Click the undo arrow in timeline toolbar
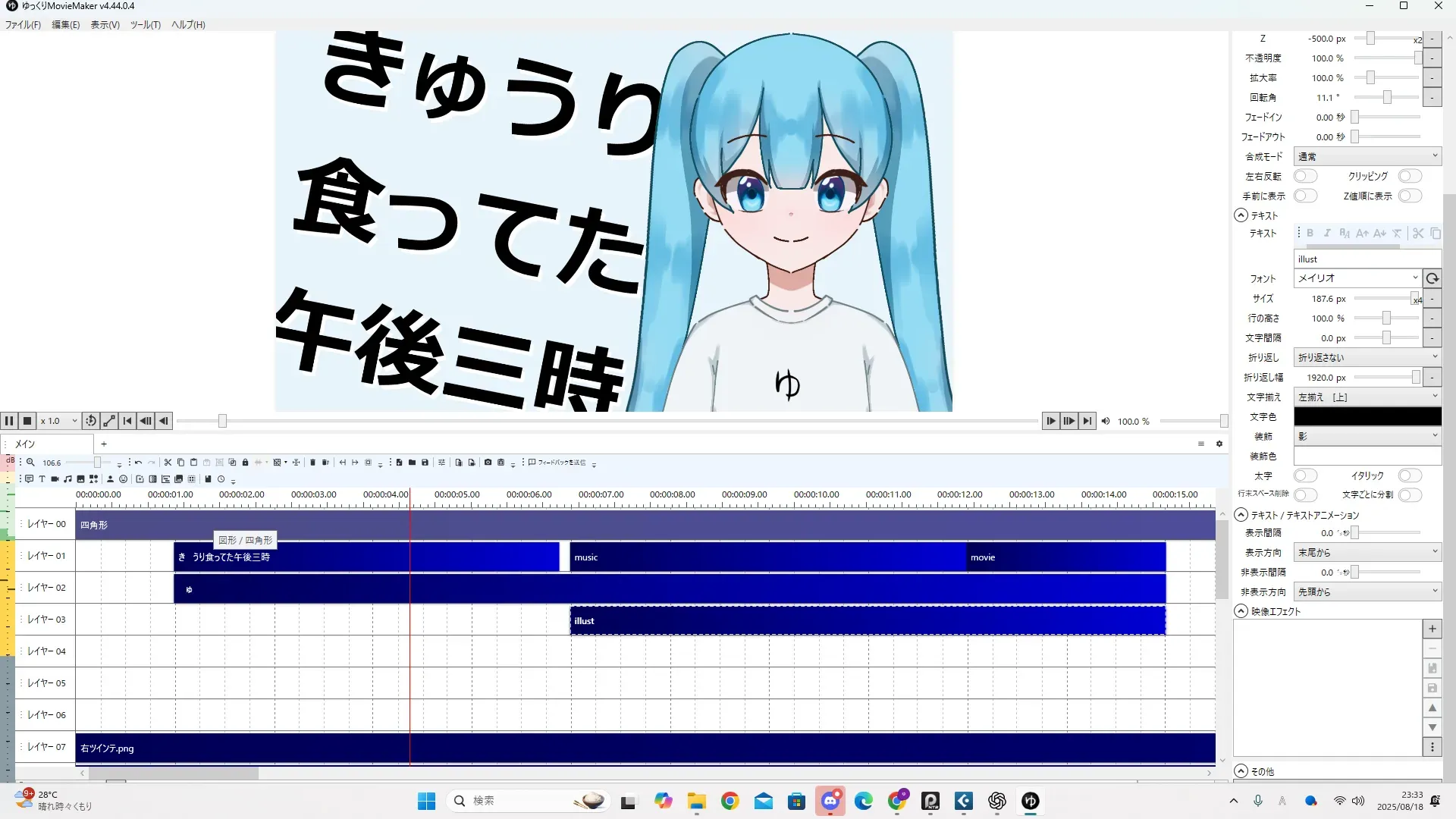 [138, 463]
